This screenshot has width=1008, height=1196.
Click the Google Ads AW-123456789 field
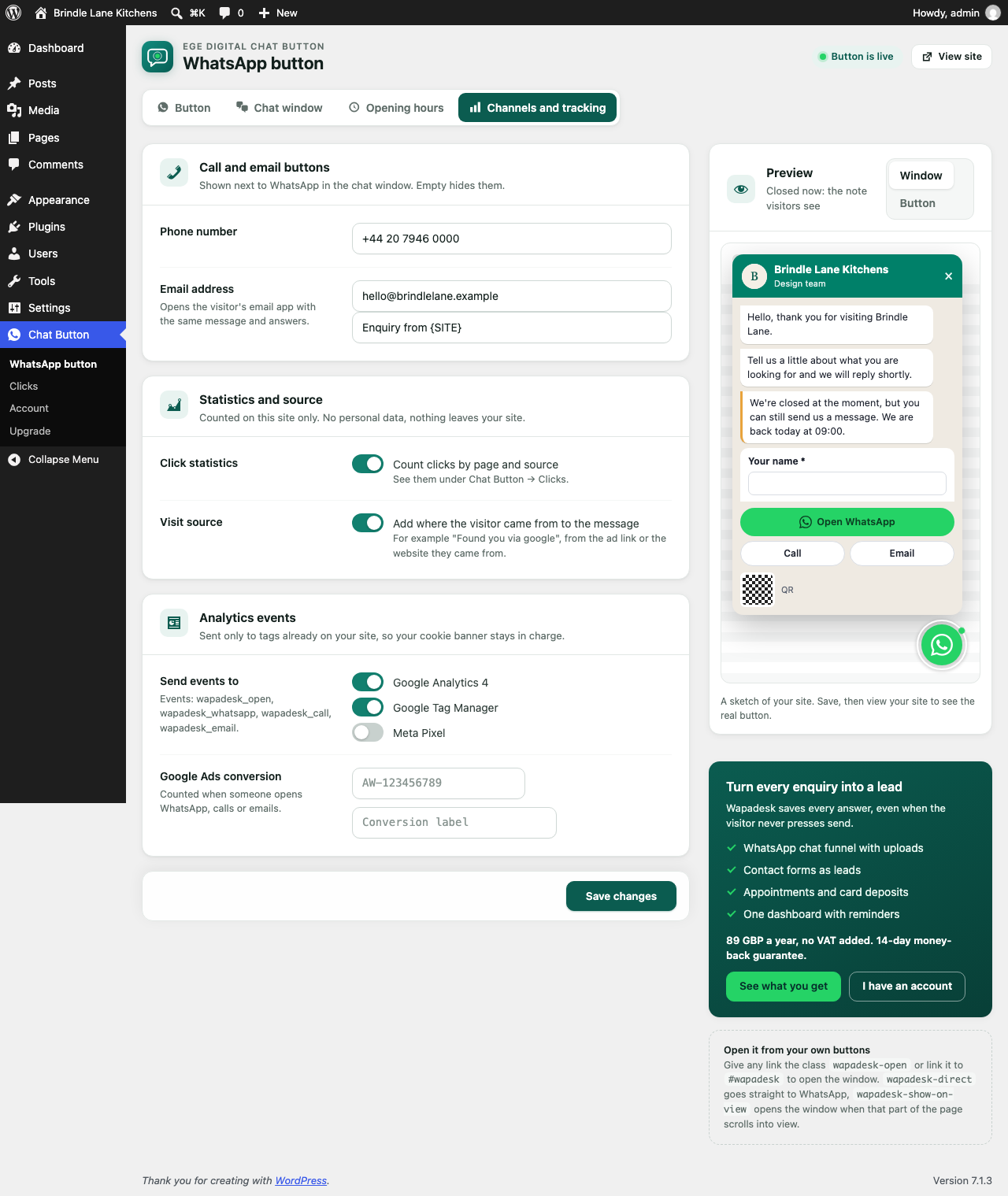pos(439,783)
